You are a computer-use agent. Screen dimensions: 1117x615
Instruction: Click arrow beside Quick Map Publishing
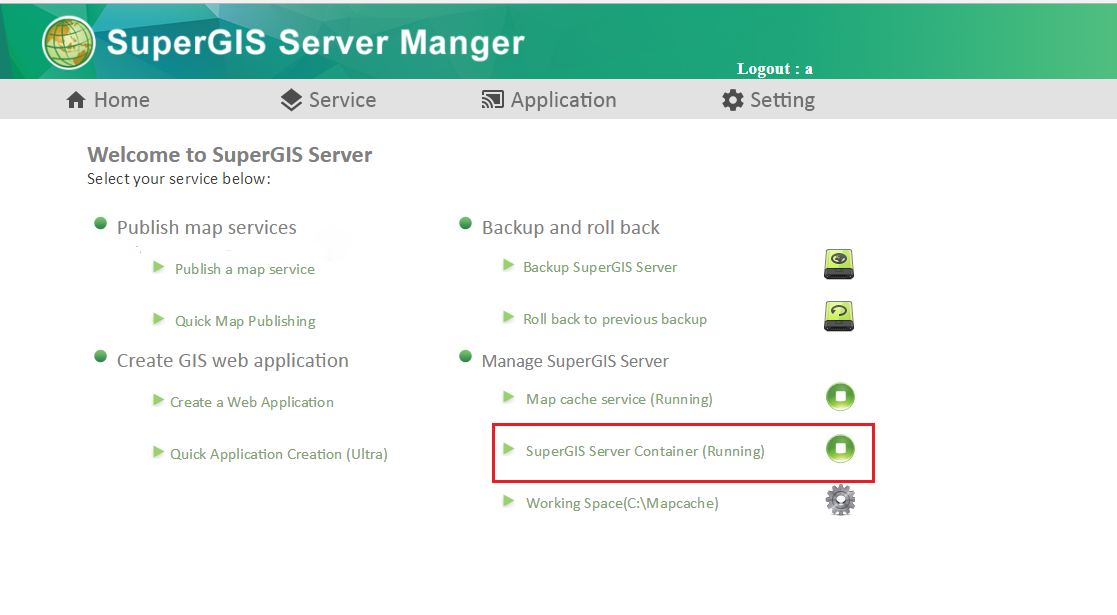[159, 319]
